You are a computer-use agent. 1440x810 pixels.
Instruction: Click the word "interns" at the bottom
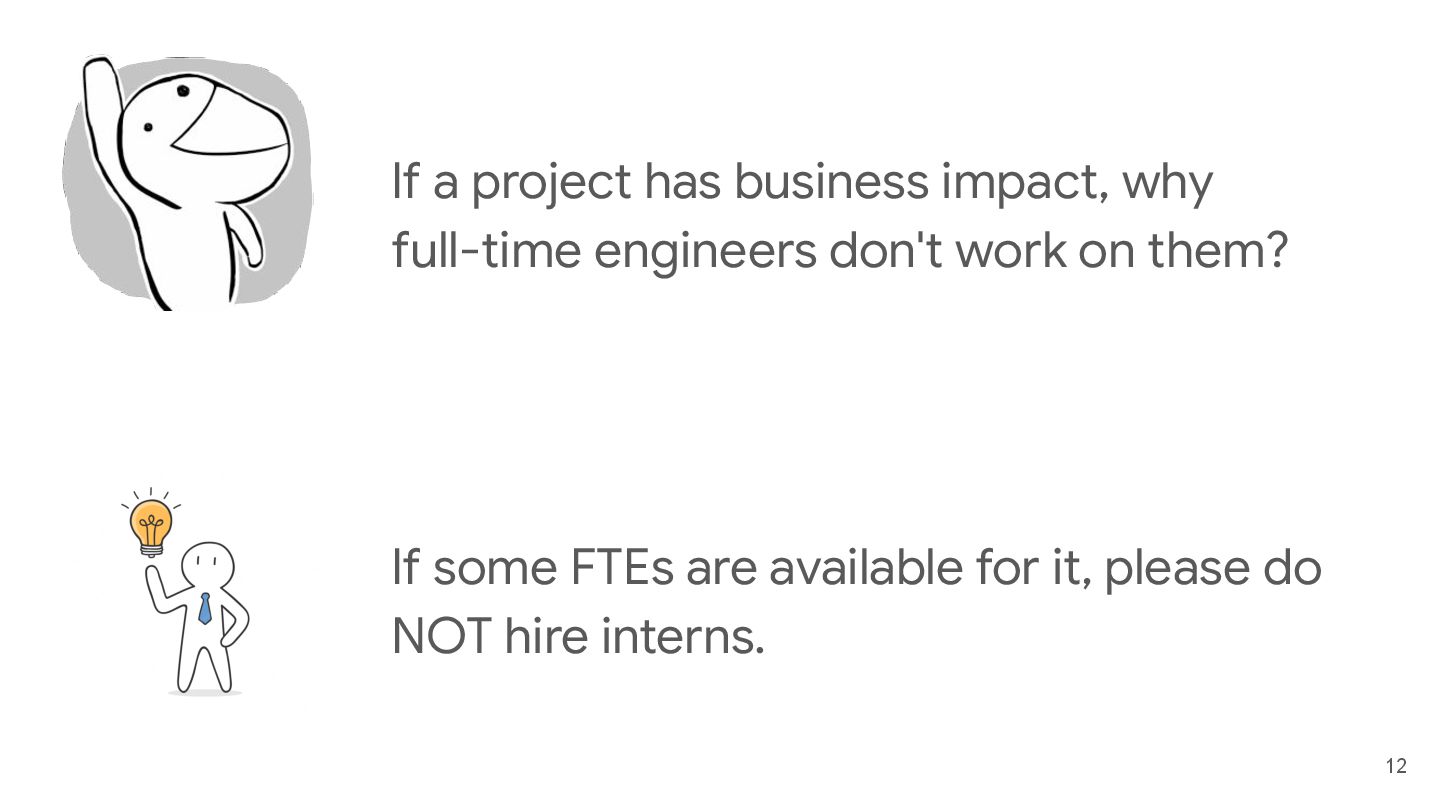683,637
